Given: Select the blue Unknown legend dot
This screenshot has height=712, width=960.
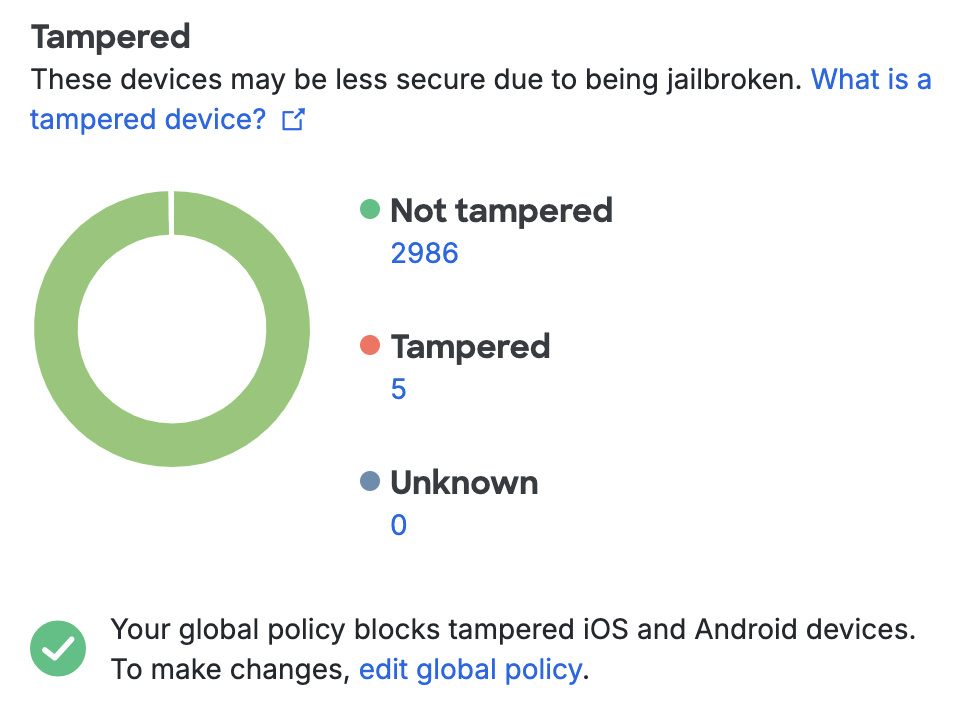Looking at the screenshot, I should tap(371, 481).
